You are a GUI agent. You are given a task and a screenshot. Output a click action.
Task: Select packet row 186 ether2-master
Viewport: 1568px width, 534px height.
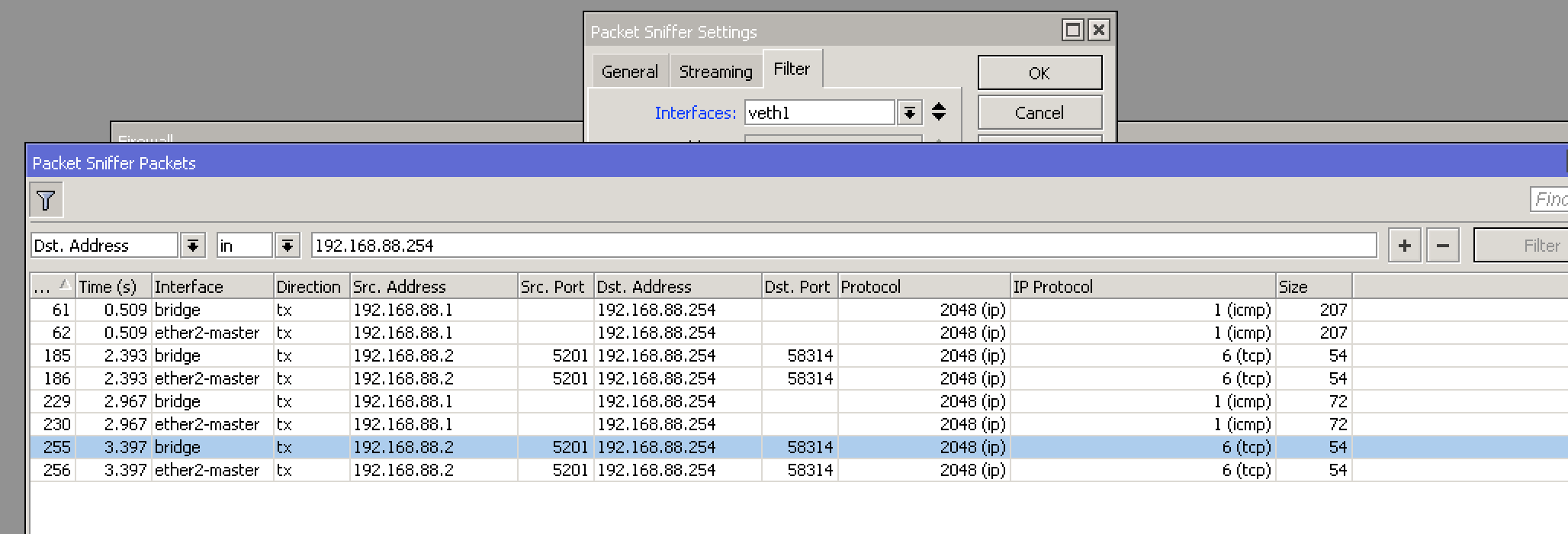click(798, 378)
